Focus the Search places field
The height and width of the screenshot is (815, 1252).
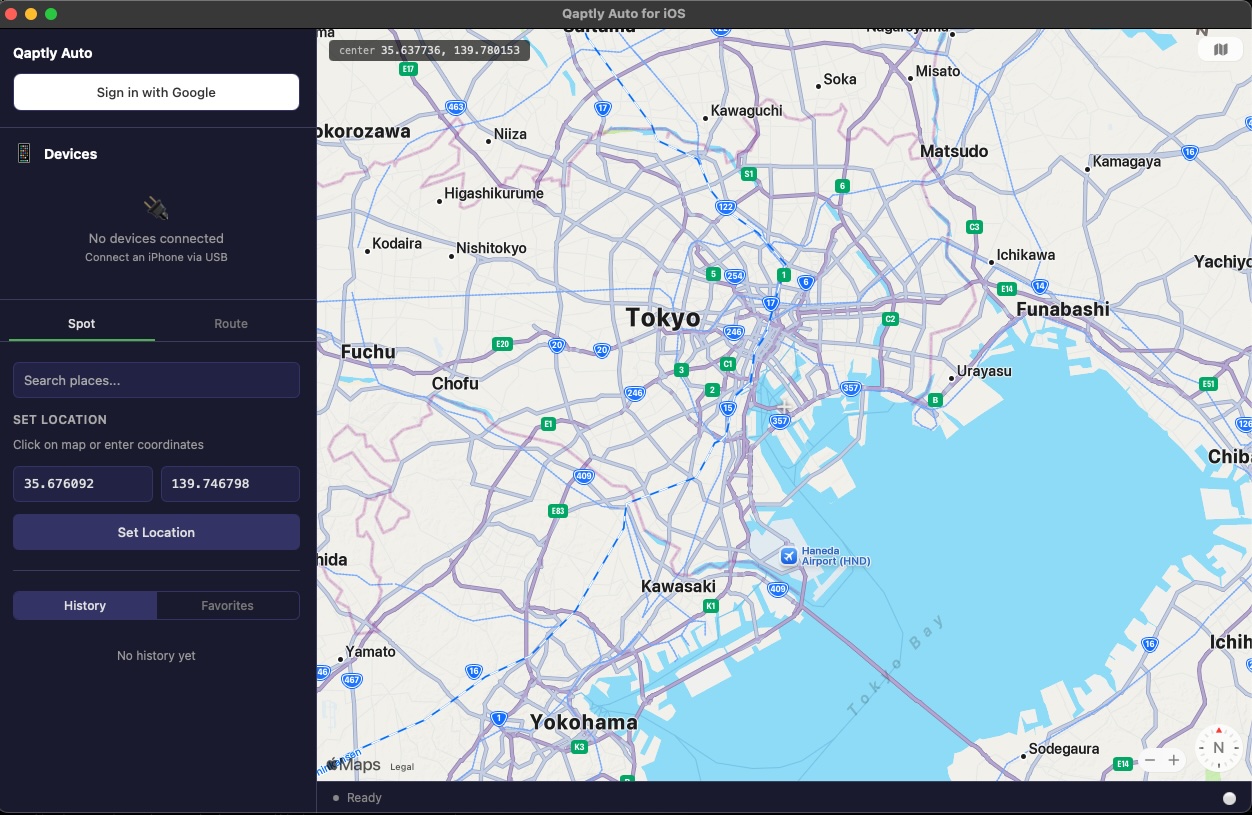(156, 380)
